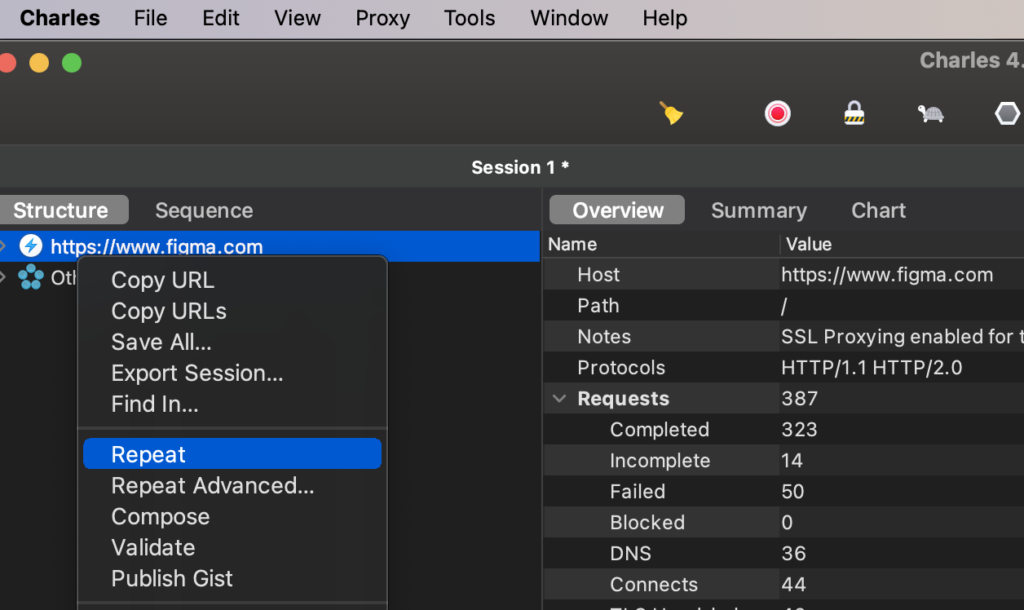Toggle the SSL proxying padlock icon
Viewport: 1024px width, 610px height.
[853, 114]
